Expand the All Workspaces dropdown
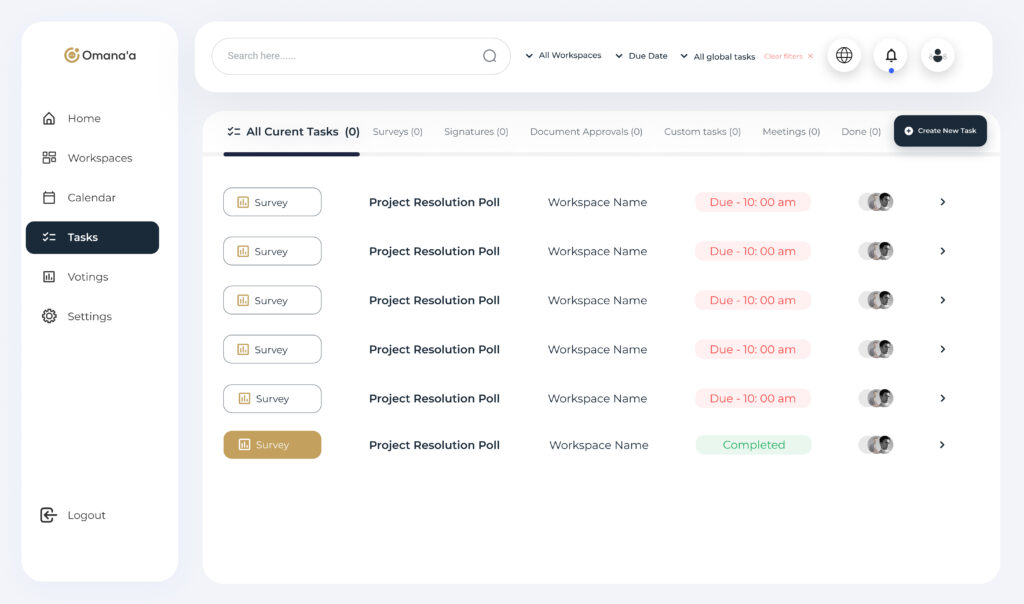The width and height of the screenshot is (1024, 604). click(563, 56)
